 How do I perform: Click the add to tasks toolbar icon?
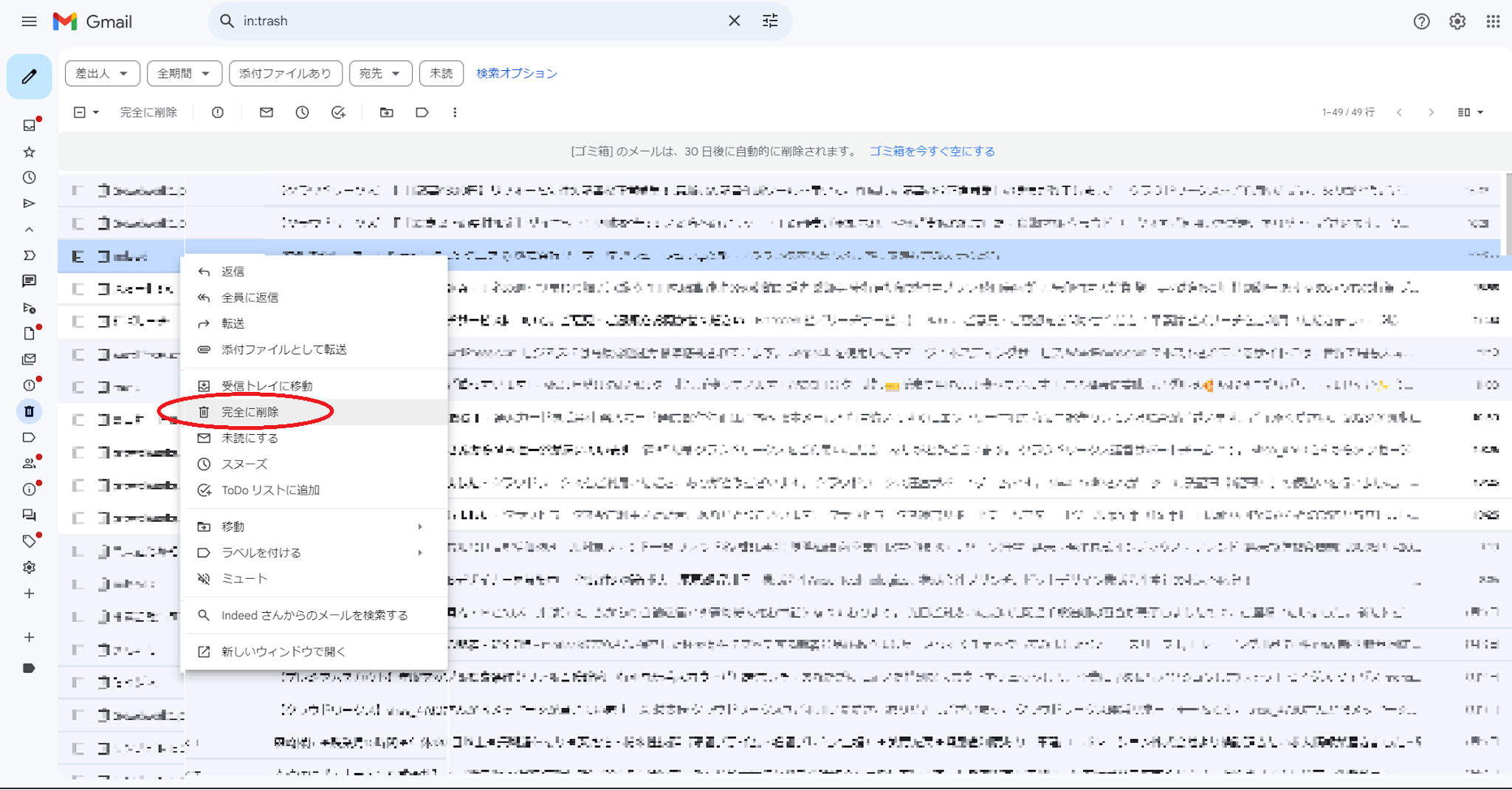(x=338, y=113)
